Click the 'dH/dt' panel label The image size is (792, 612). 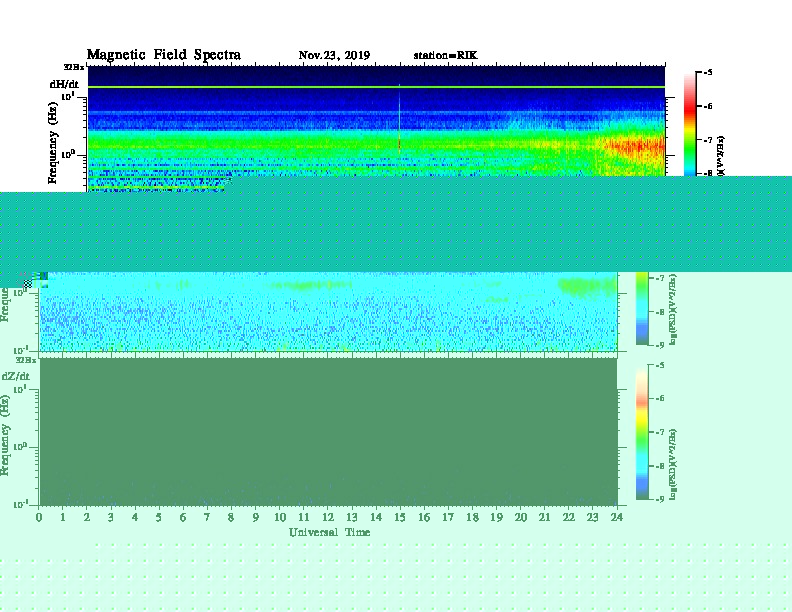click(64, 84)
